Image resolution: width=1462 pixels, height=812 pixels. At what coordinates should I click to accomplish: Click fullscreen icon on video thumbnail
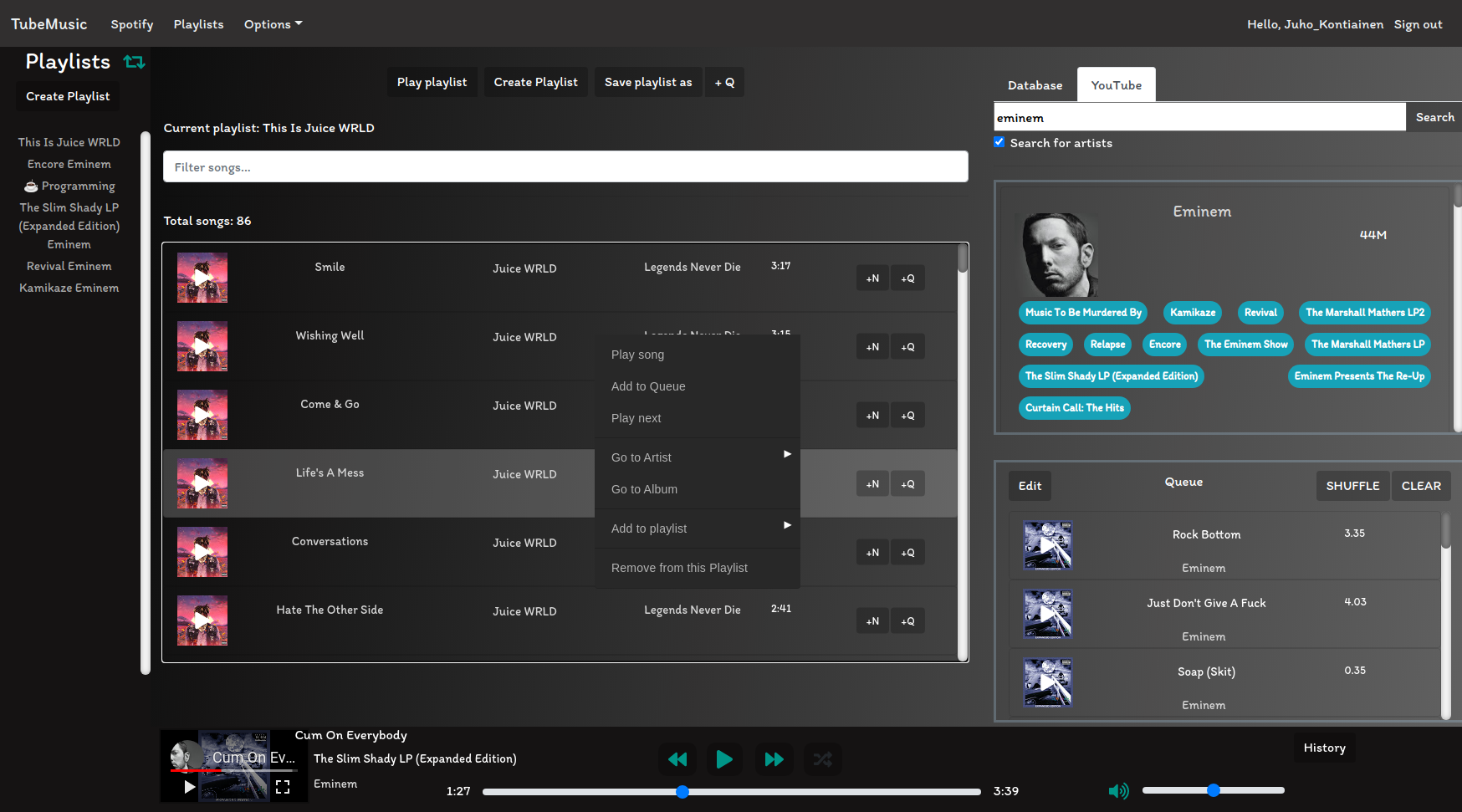[x=283, y=787]
